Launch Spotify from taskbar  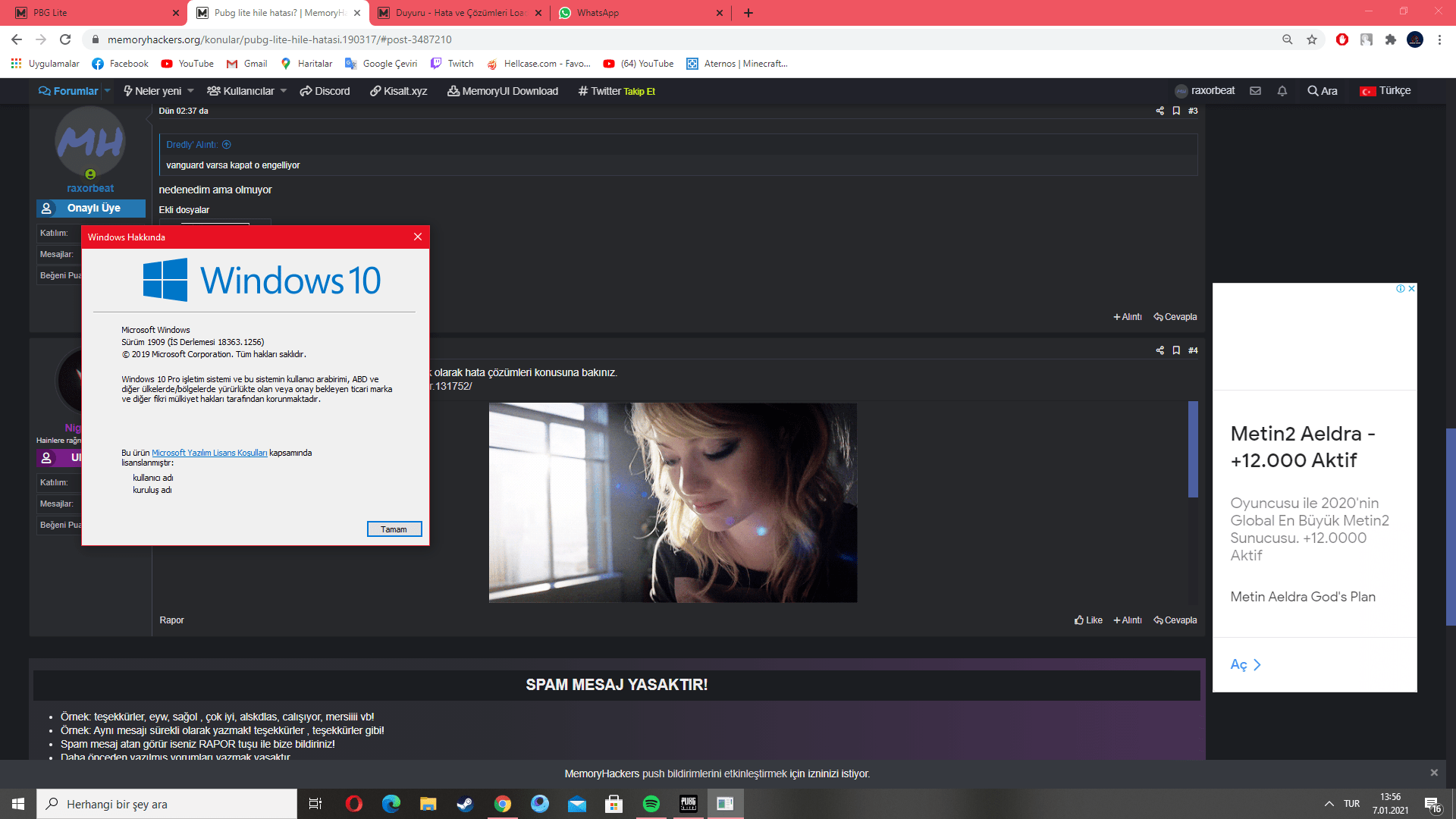coord(651,804)
